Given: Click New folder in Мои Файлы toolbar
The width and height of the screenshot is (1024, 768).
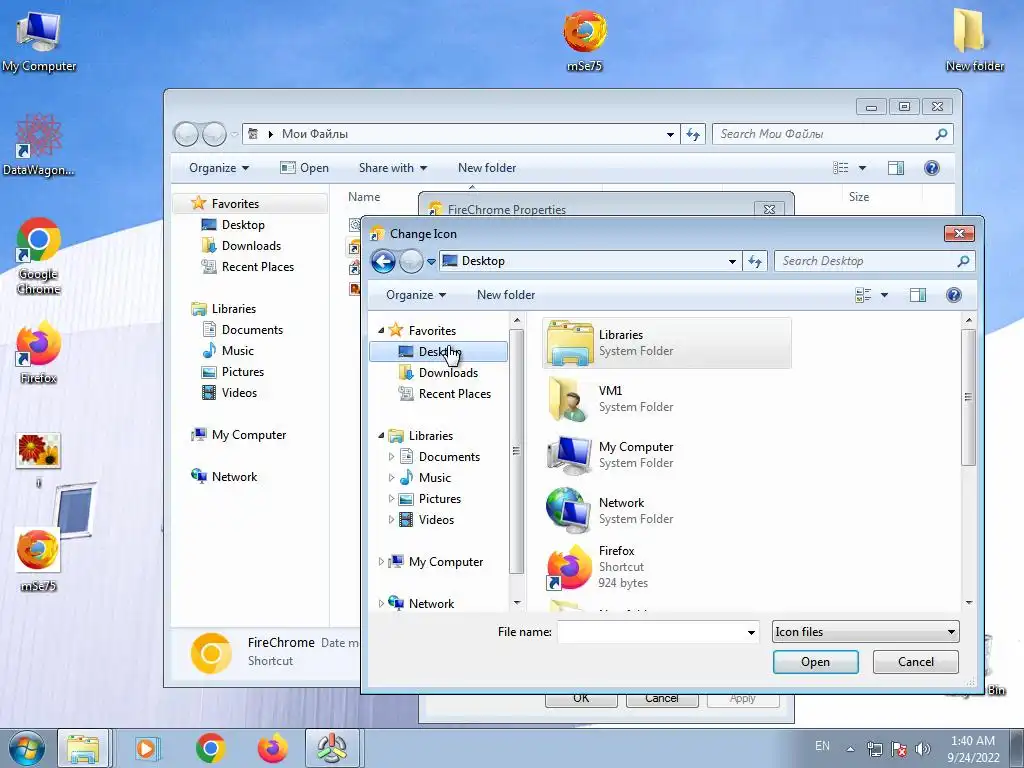Looking at the screenshot, I should (x=487, y=168).
